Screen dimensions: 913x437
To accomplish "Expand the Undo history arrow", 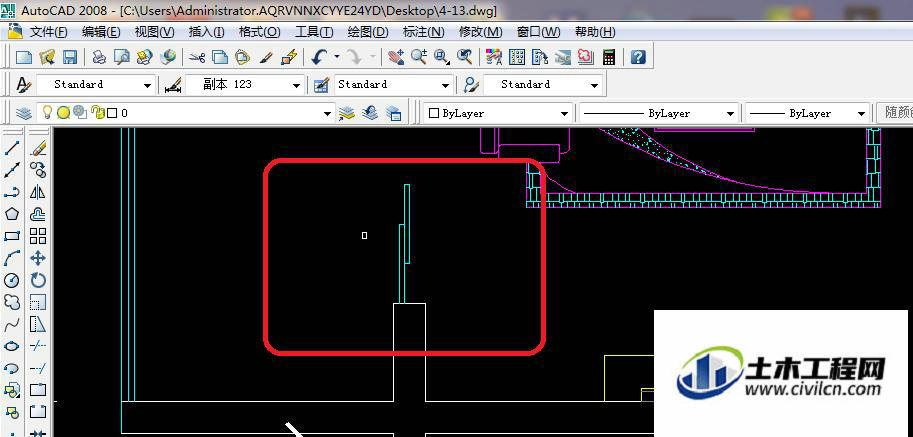I will [337, 57].
